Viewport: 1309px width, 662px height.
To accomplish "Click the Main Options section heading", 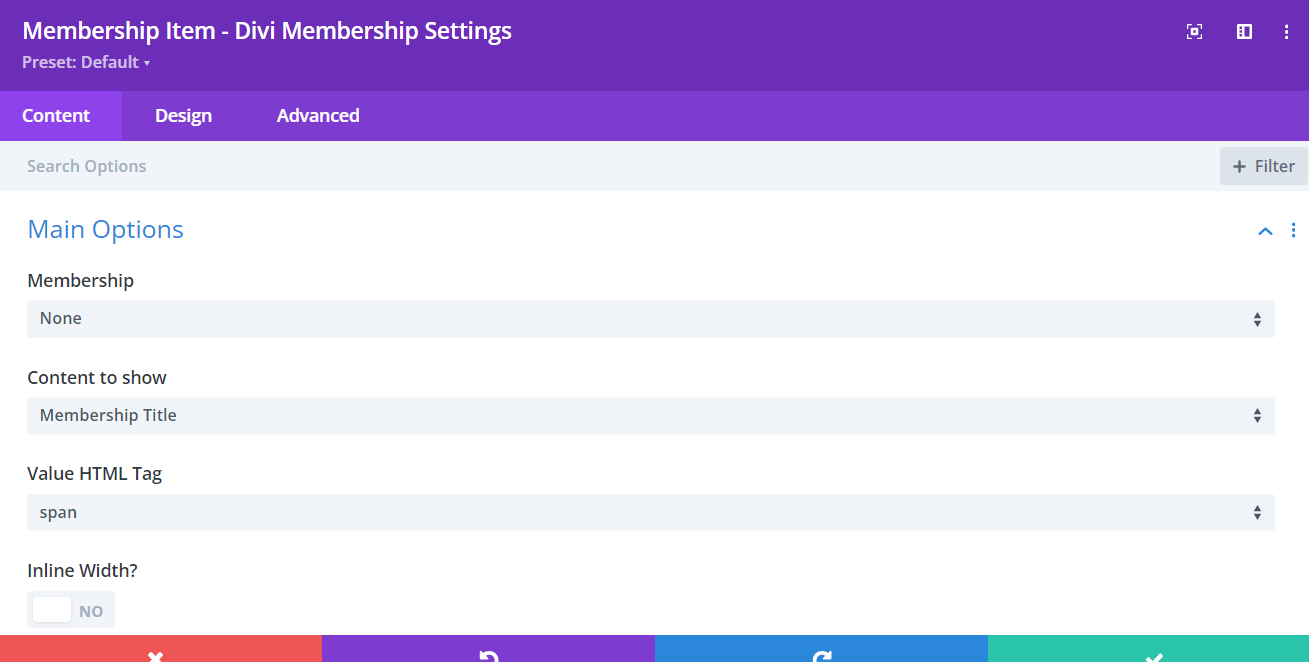I will [105, 229].
